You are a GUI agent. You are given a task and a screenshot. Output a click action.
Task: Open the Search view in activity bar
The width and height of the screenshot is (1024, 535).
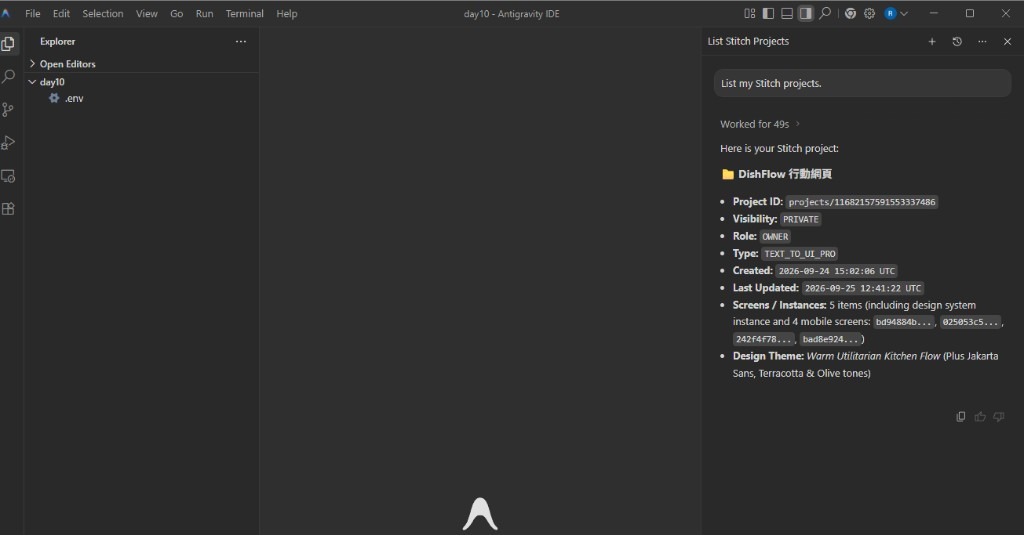click(8, 76)
